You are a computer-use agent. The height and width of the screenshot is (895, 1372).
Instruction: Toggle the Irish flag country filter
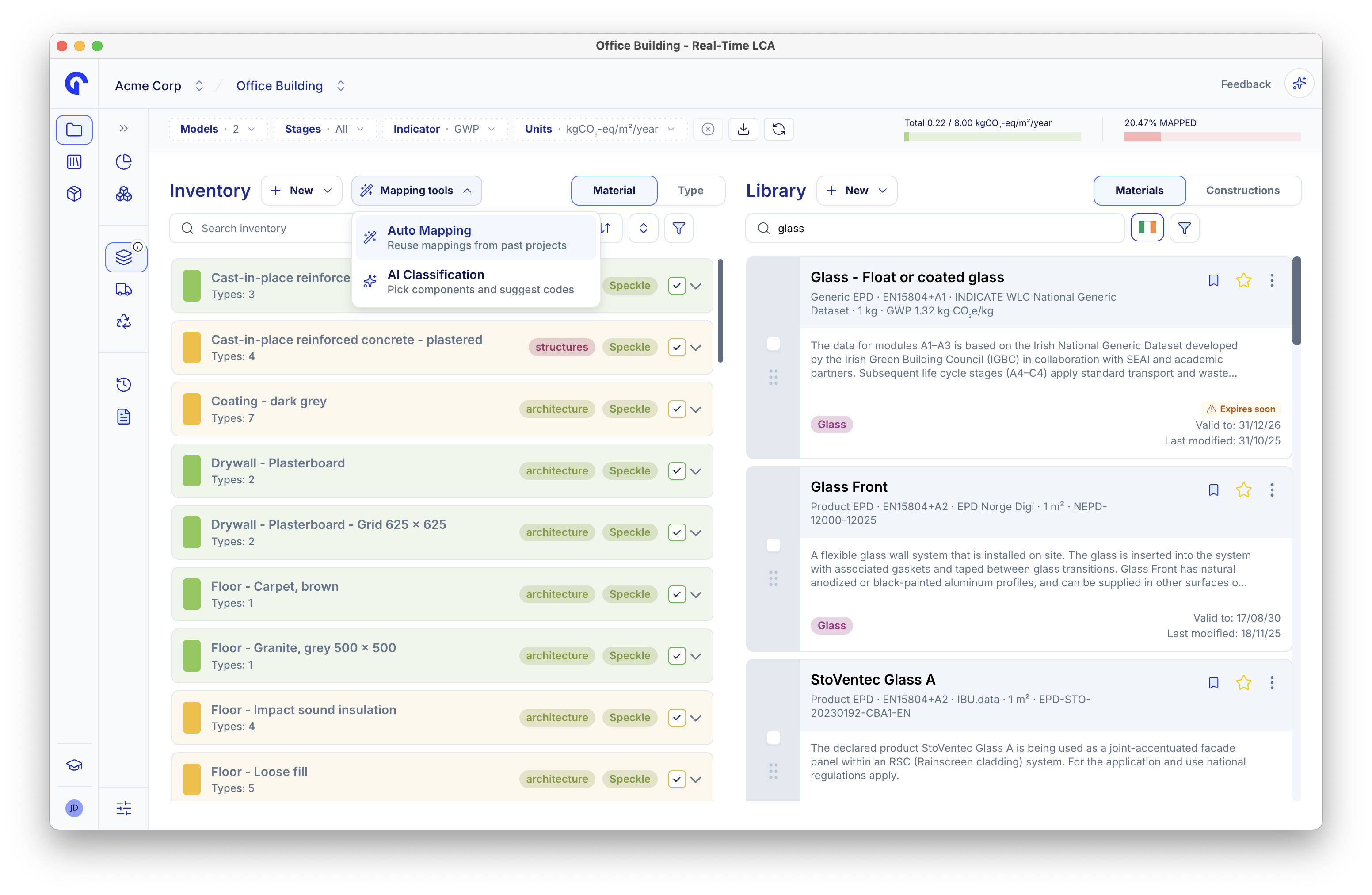(x=1147, y=228)
